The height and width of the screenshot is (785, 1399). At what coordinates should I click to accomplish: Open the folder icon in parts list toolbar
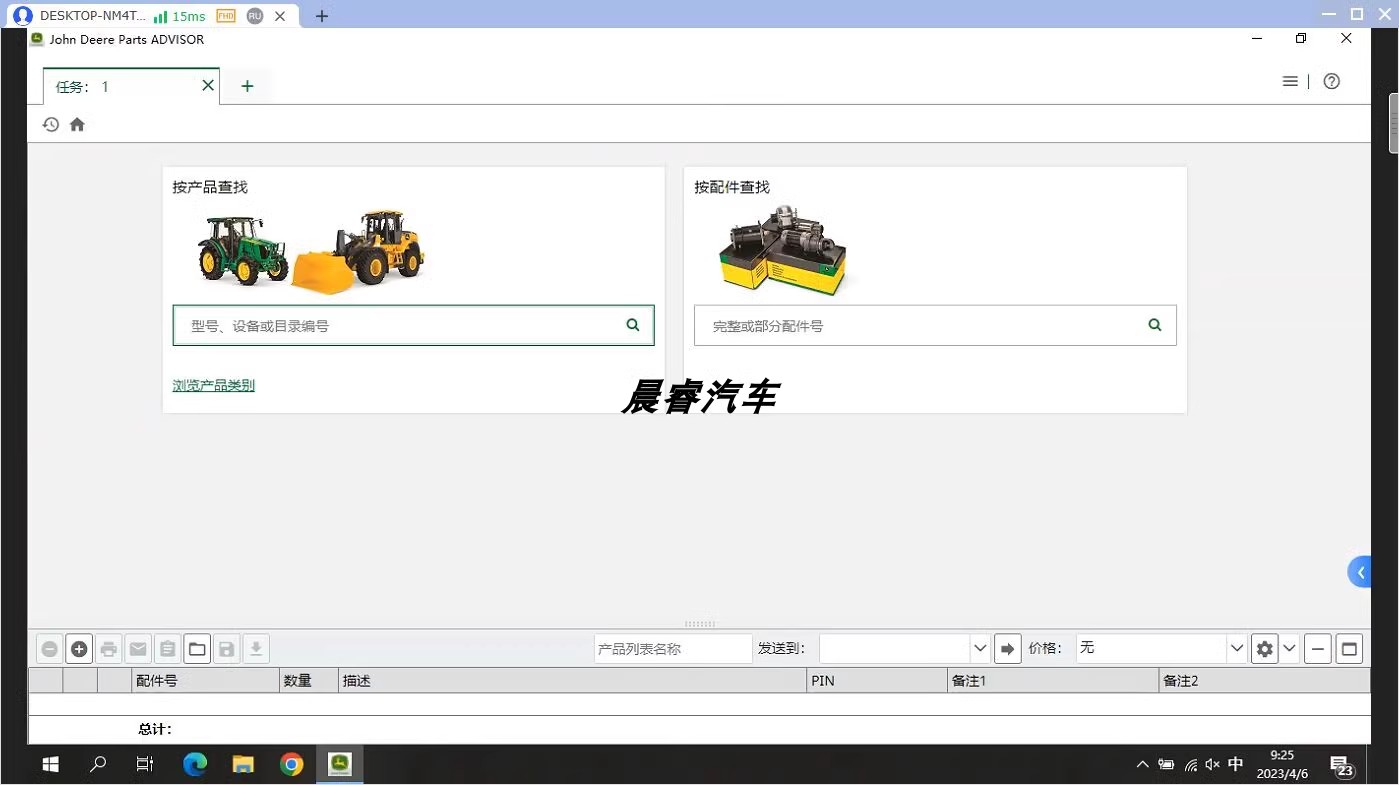click(x=197, y=649)
